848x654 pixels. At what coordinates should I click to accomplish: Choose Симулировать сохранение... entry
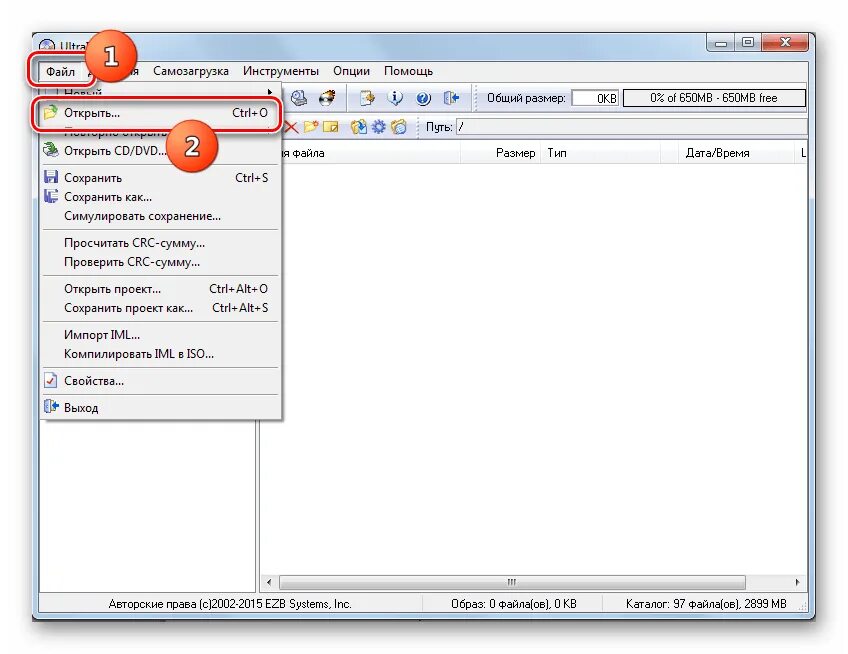coord(161,216)
